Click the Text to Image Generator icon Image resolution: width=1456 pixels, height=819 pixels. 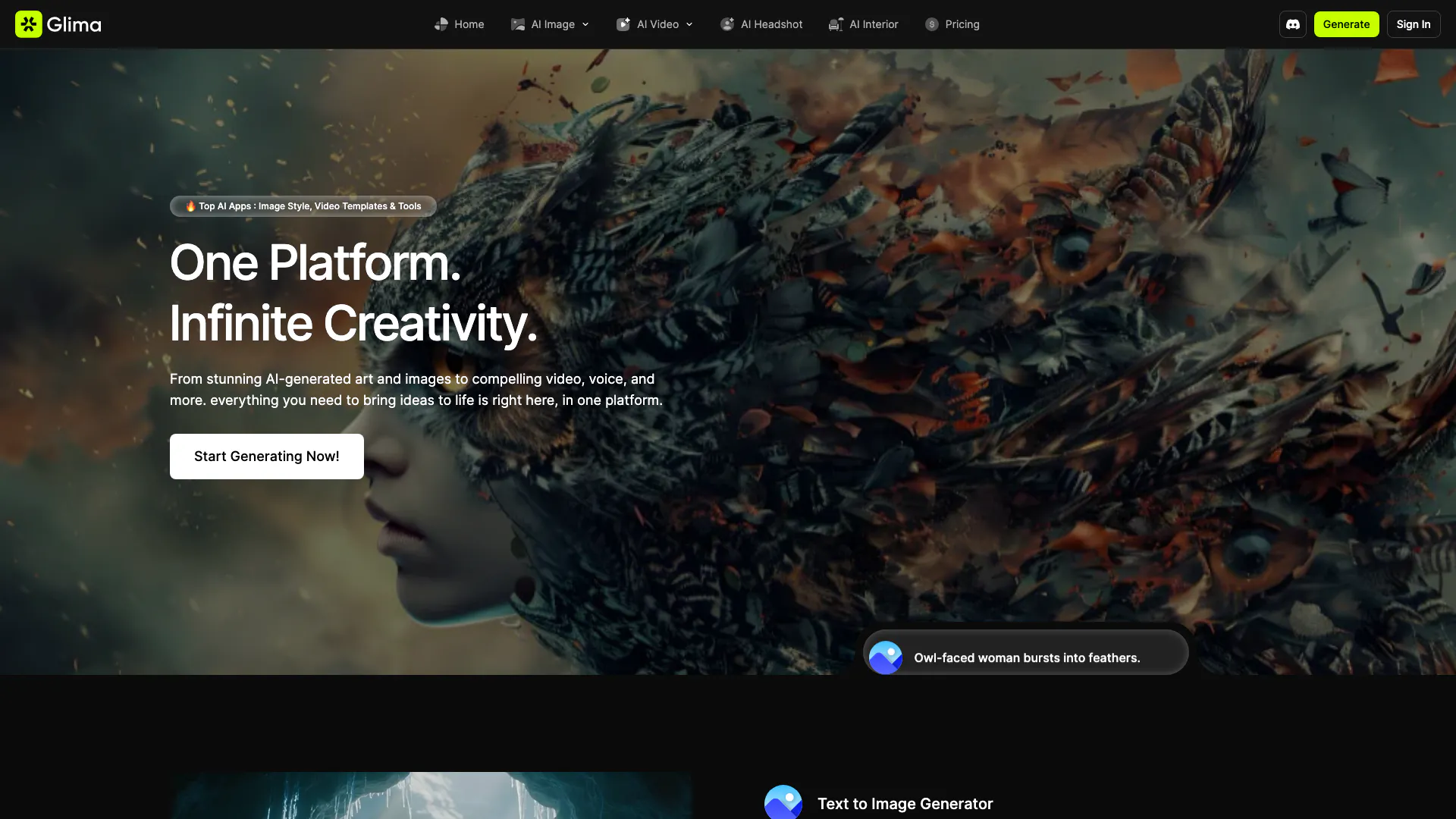point(783,802)
